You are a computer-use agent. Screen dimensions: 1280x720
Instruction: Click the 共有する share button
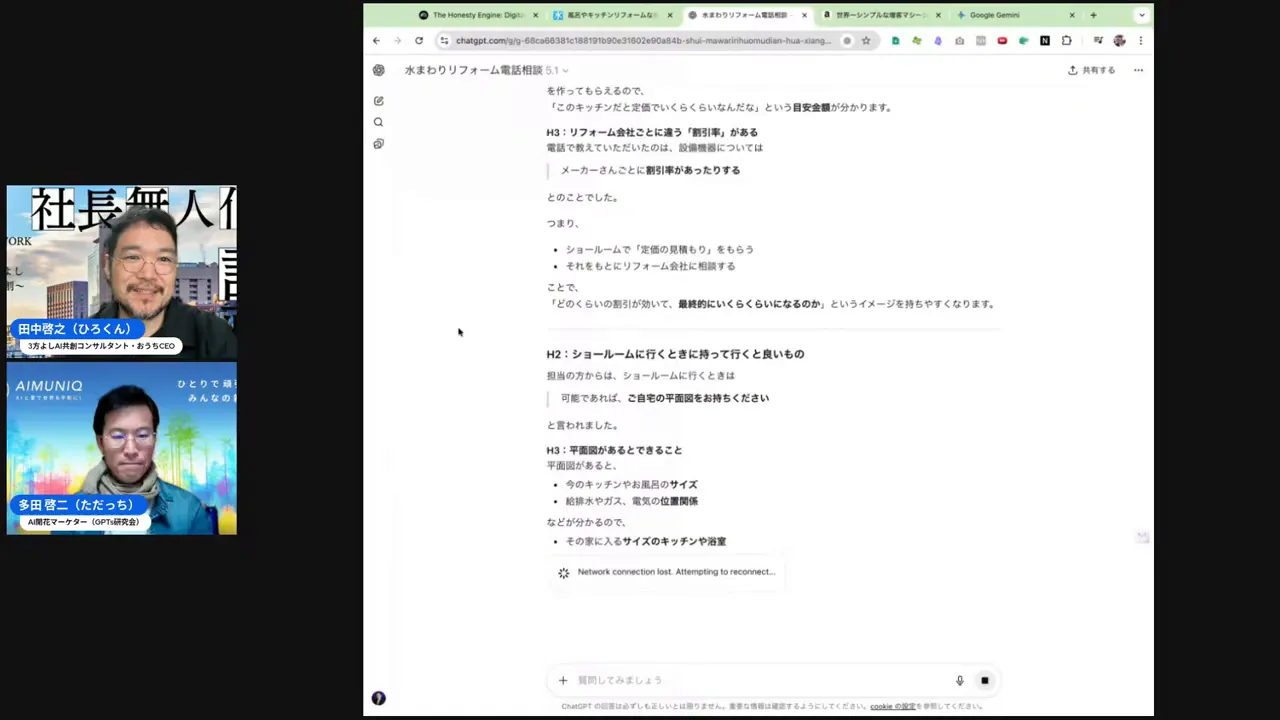tap(1092, 70)
